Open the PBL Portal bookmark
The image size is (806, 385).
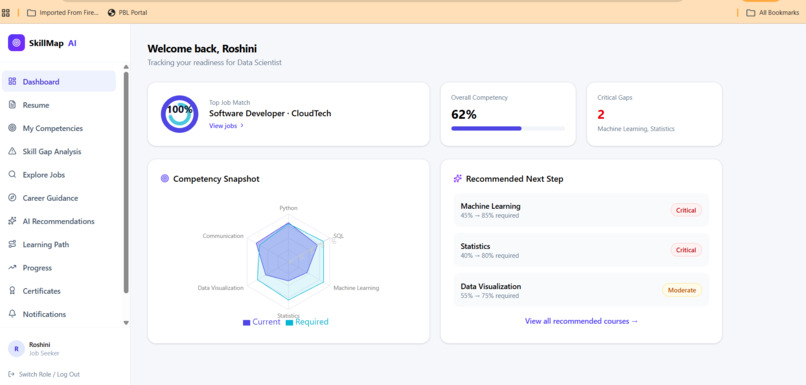127,12
